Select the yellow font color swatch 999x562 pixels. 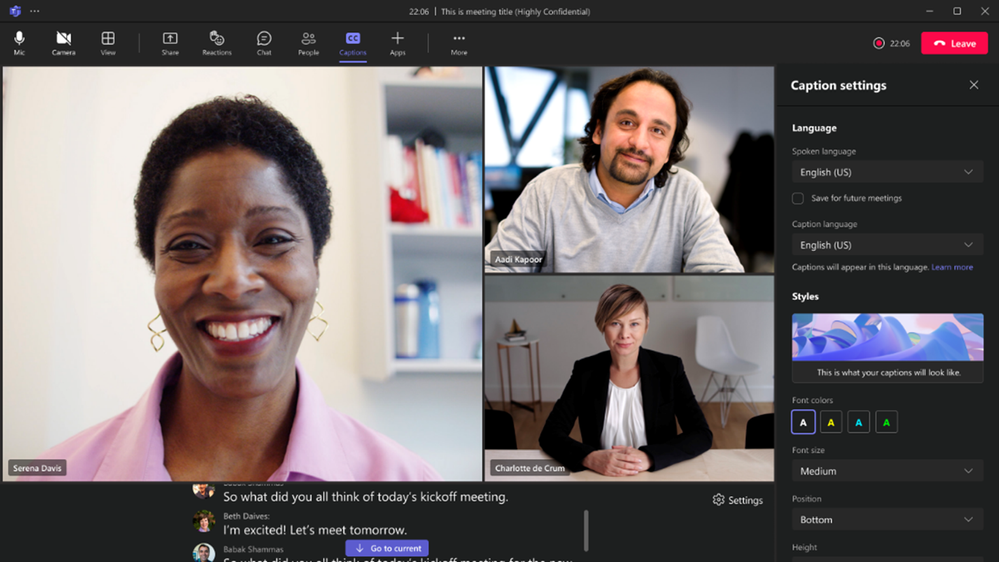pyautogui.click(x=831, y=423)
